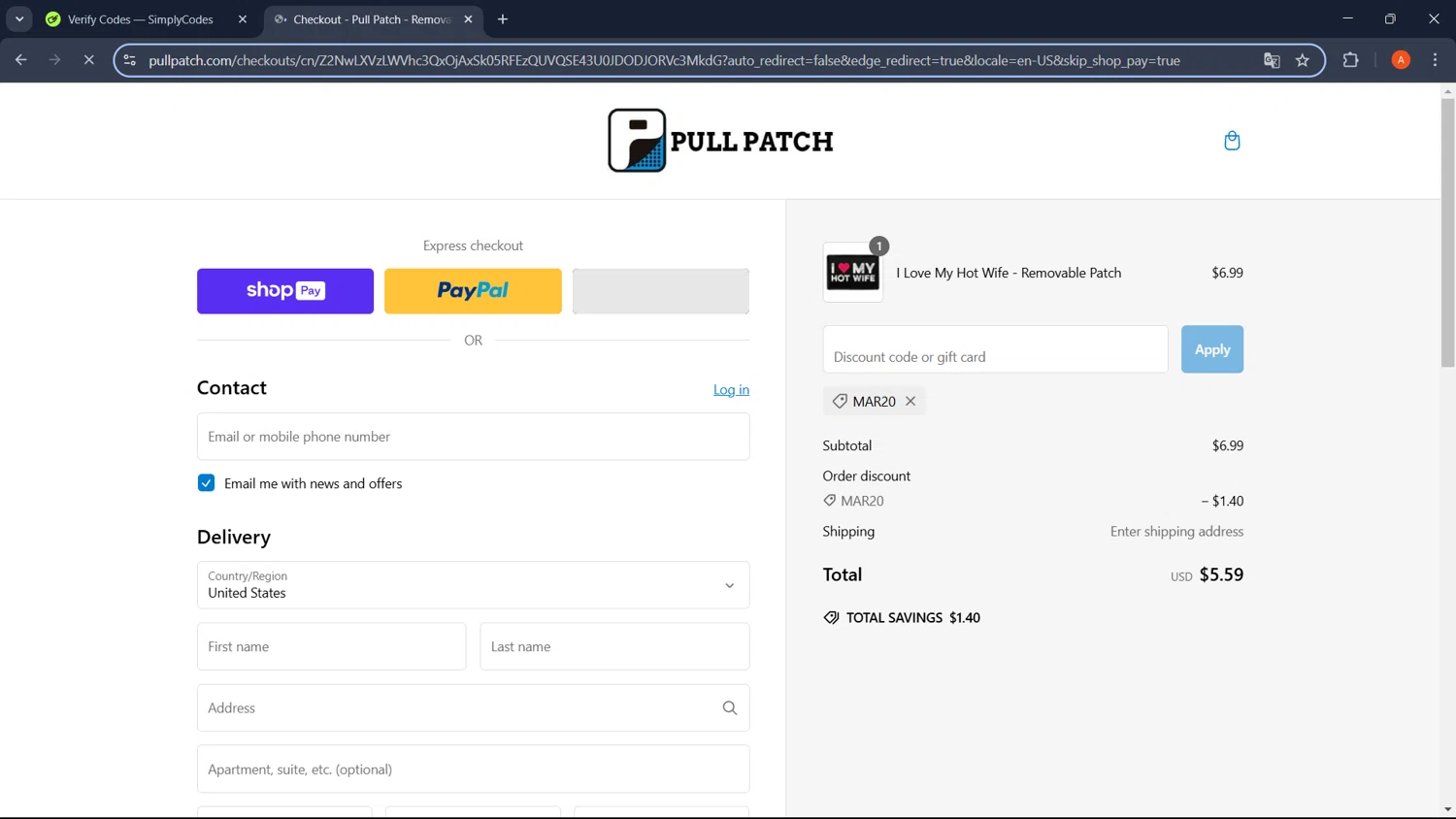Remove the MAR20 discount code tag
Screen dimensions: 1456x819
910,401
